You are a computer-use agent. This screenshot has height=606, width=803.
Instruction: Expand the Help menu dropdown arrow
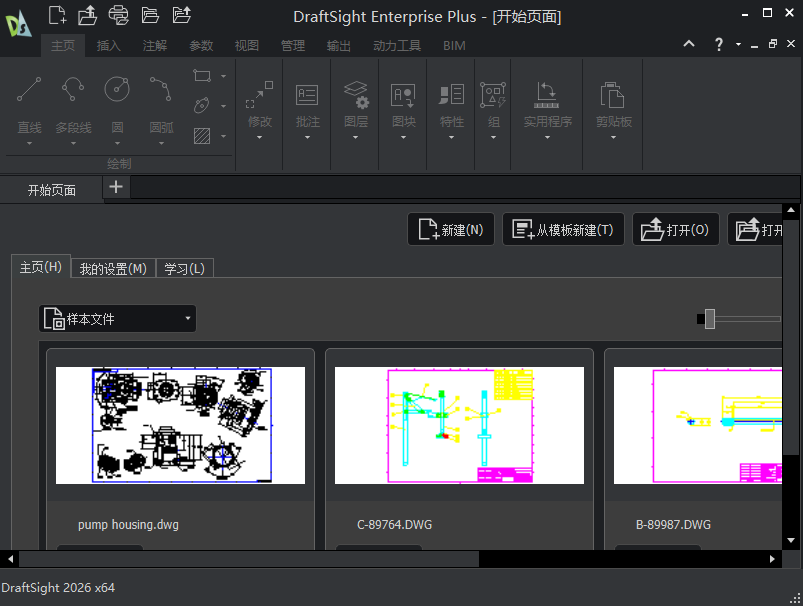pyautogui.click(x=738, y=45)
